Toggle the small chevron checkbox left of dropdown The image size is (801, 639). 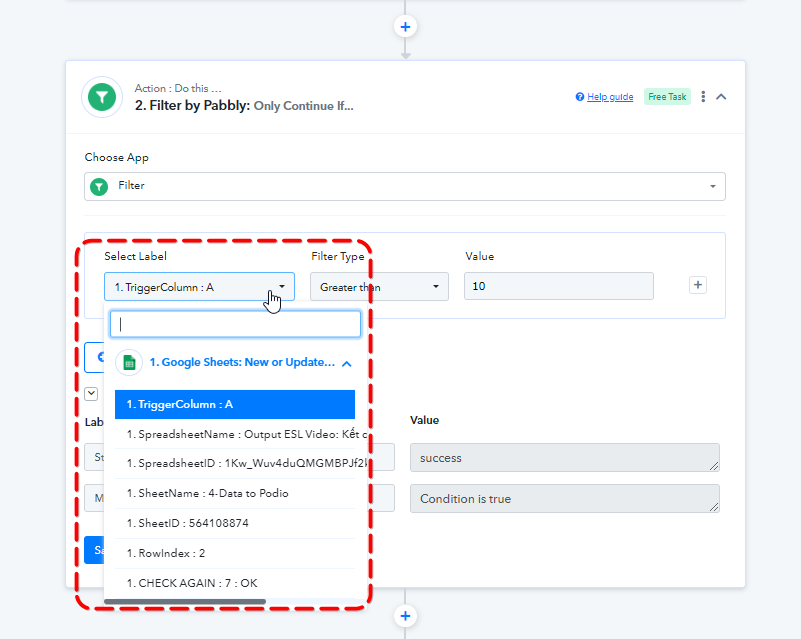click(x=91, y=394)
